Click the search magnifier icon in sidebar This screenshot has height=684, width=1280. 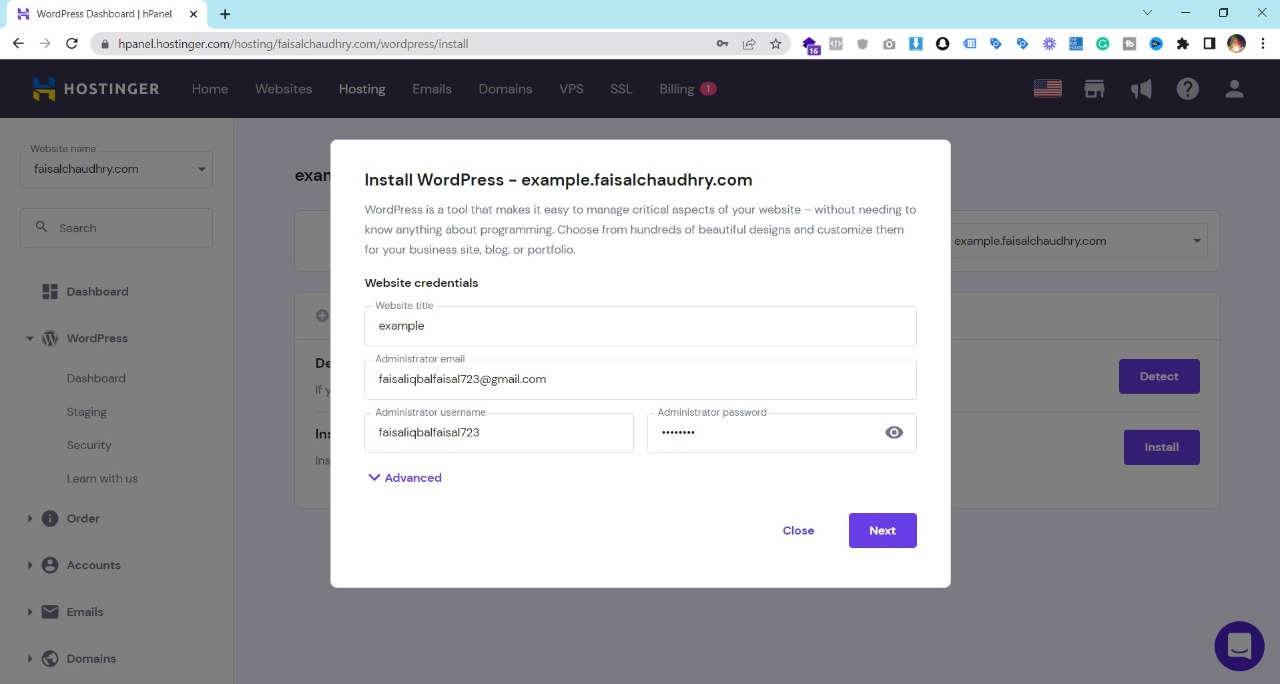tap(41, 227)
